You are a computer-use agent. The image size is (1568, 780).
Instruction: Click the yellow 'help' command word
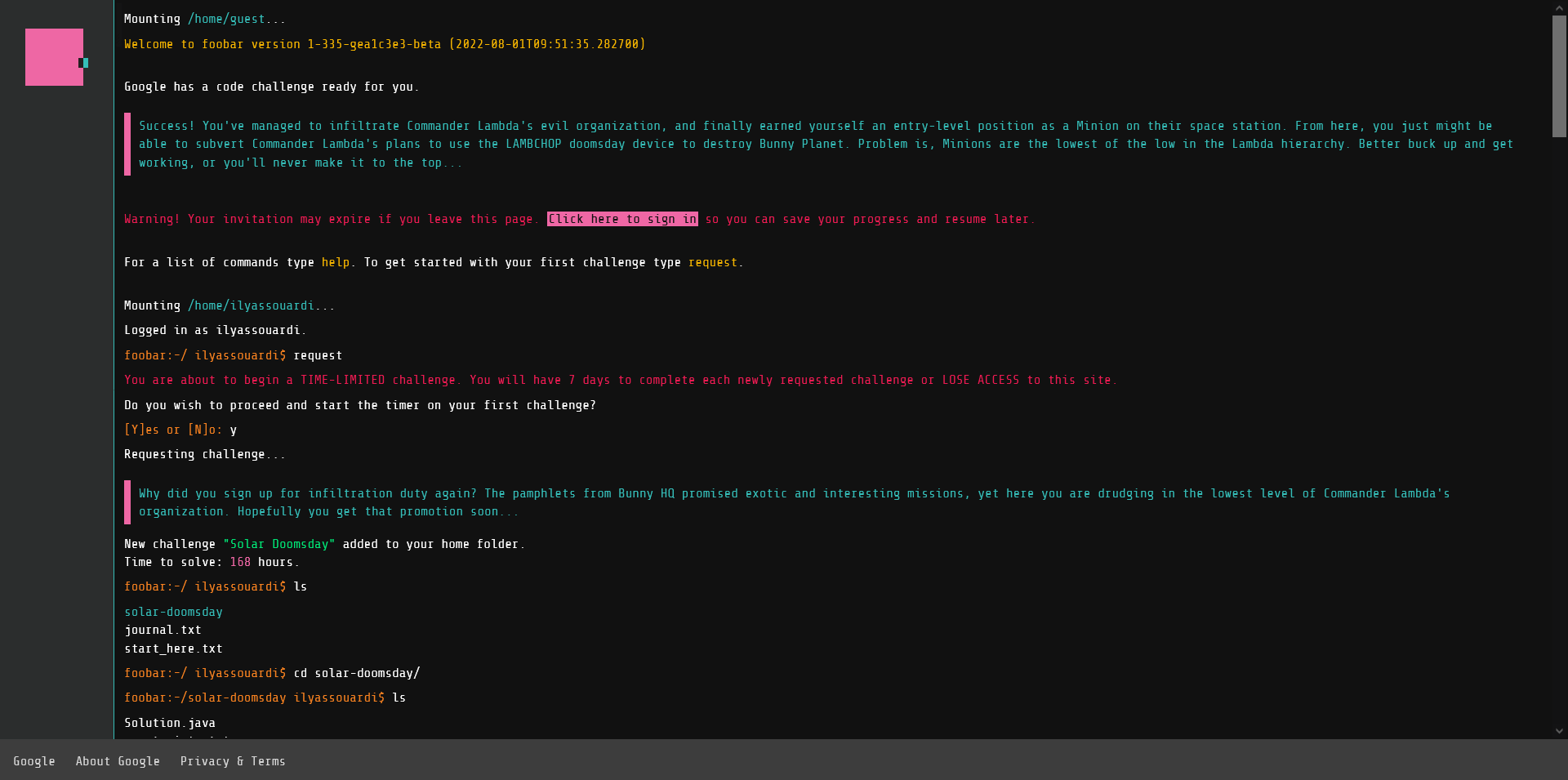tap(336, 262)
